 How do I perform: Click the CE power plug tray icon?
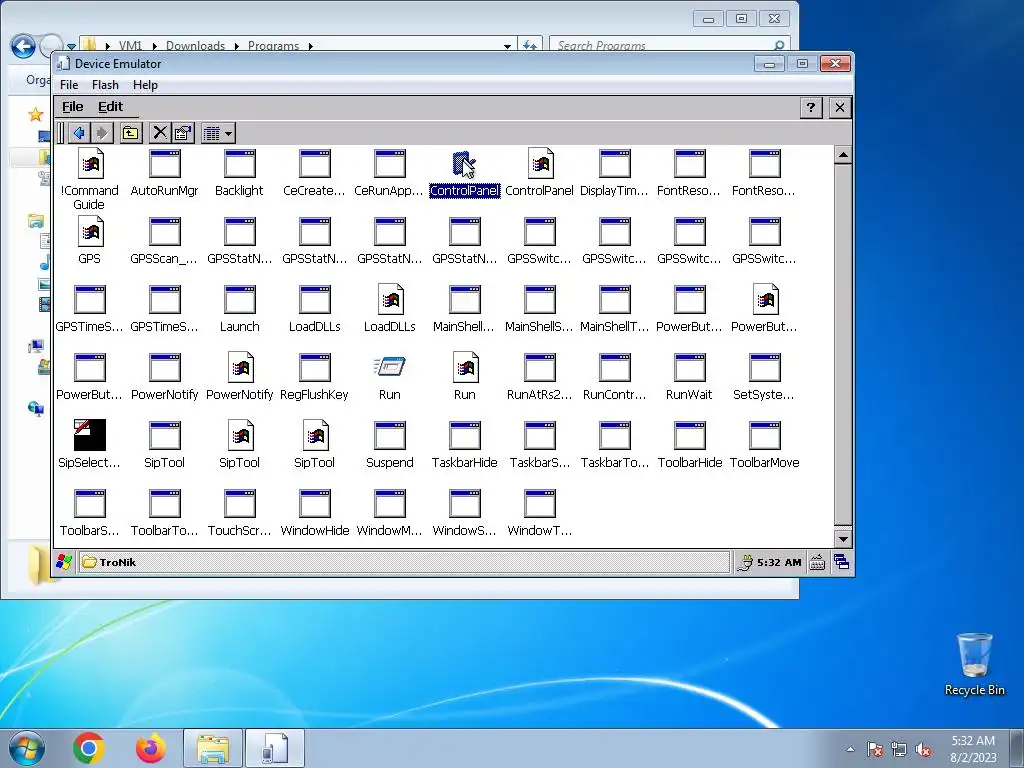[745, 562]
